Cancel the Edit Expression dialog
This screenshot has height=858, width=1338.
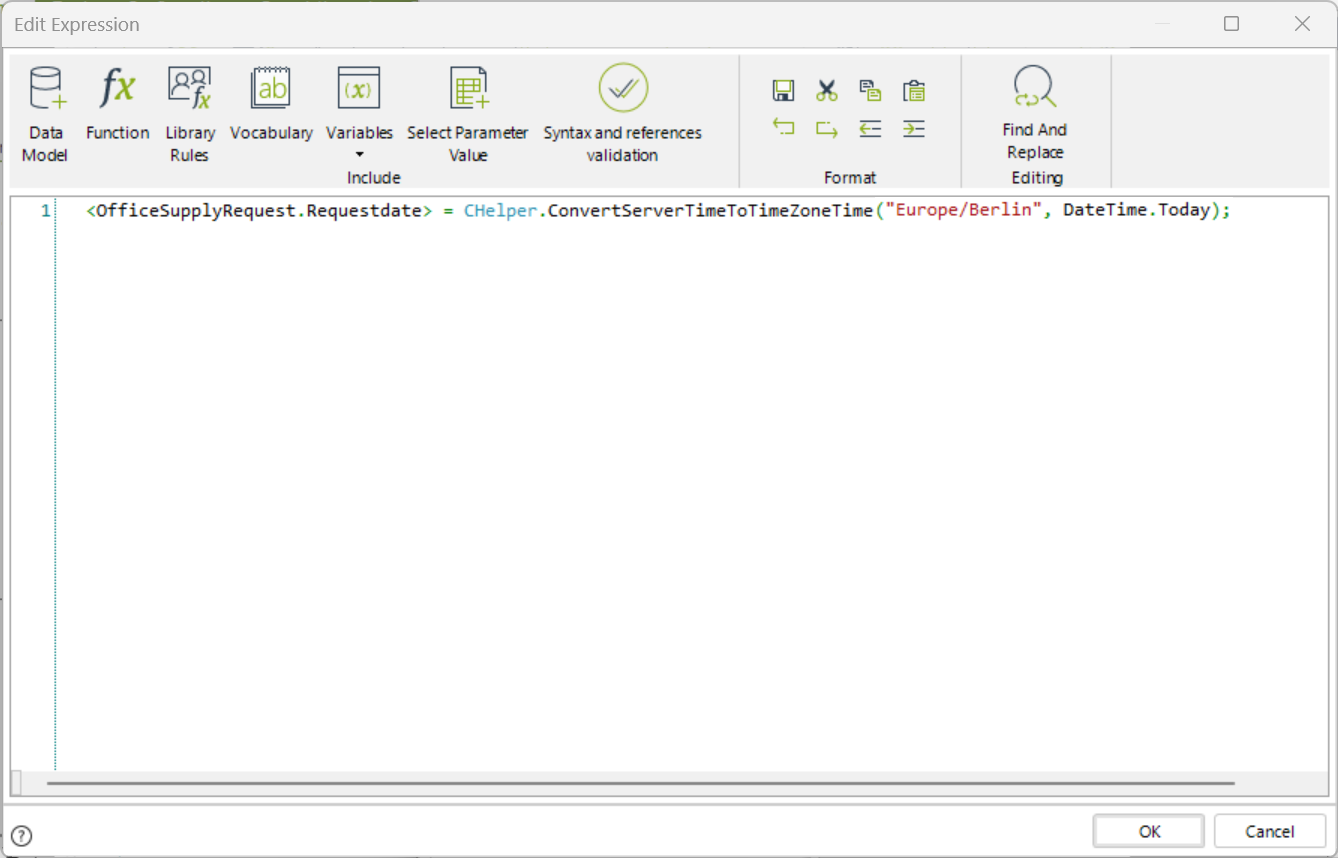(x=1270, y=831)
